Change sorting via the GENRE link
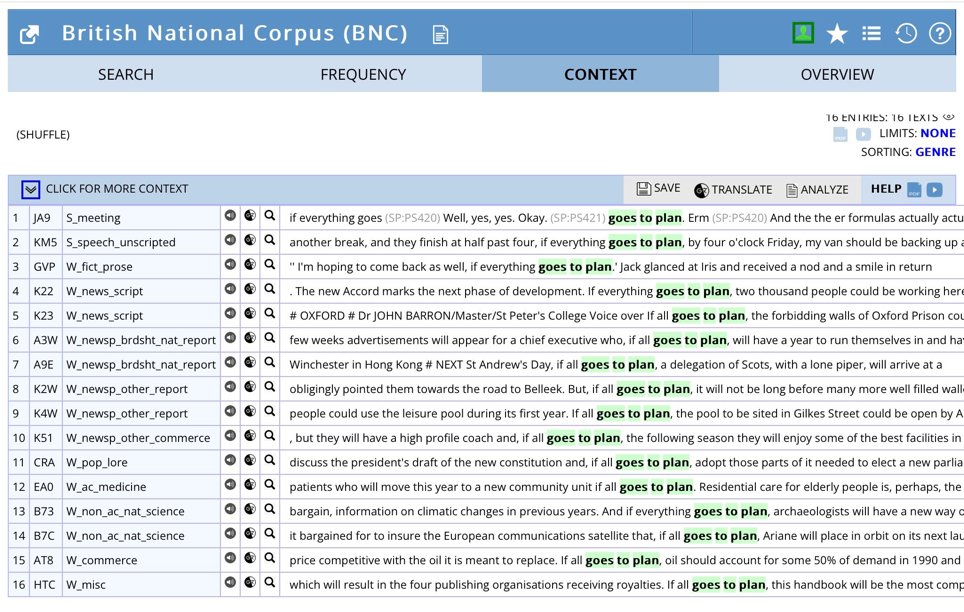Viewport: 964px width, 612px height. coord(935,152)
